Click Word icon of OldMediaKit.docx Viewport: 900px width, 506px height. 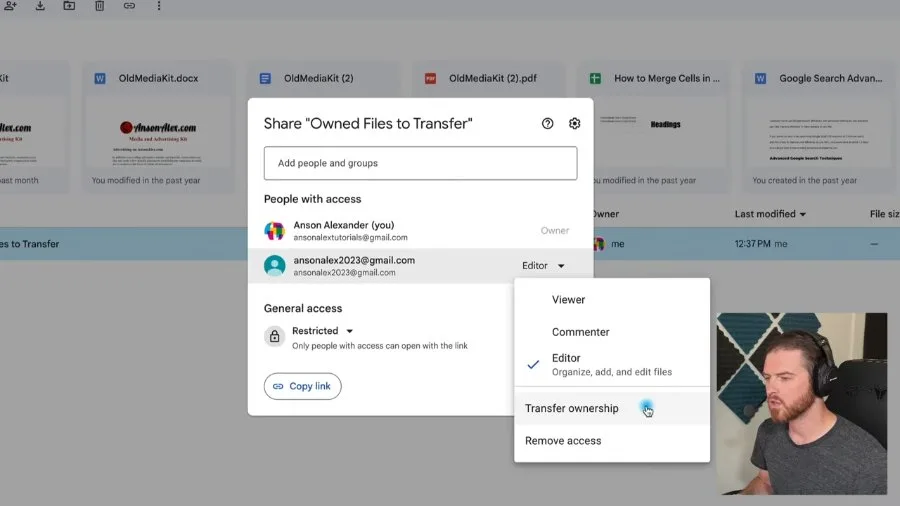click(100, 79)
